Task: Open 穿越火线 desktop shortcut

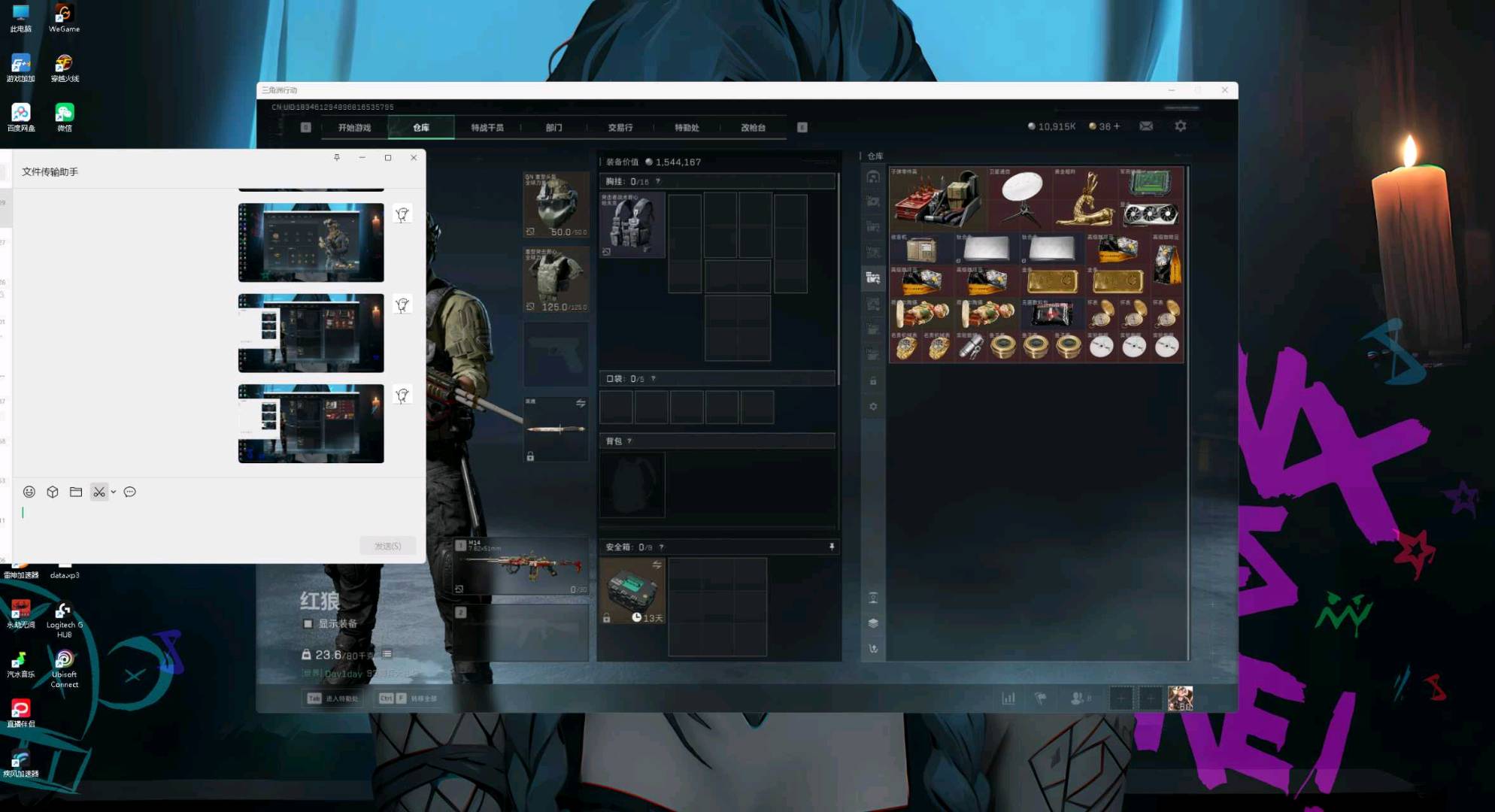Action: pyautogui.click(x=64, y=68)
